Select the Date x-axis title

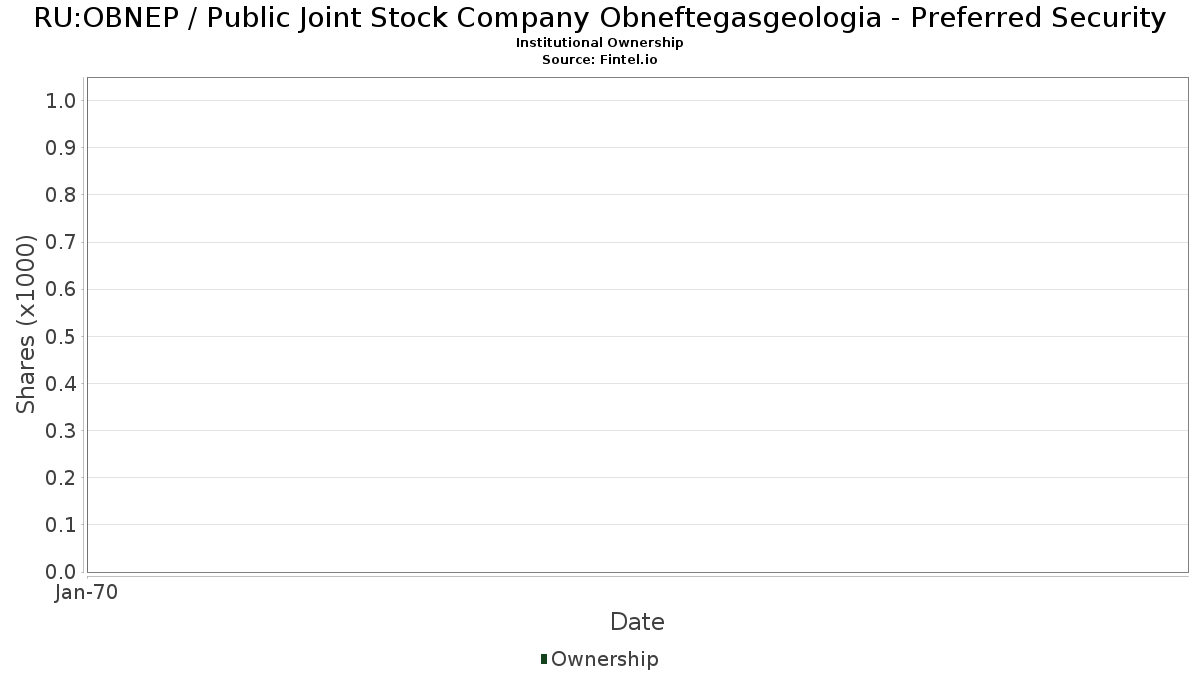pyautogui.click(x=637, y=622)
